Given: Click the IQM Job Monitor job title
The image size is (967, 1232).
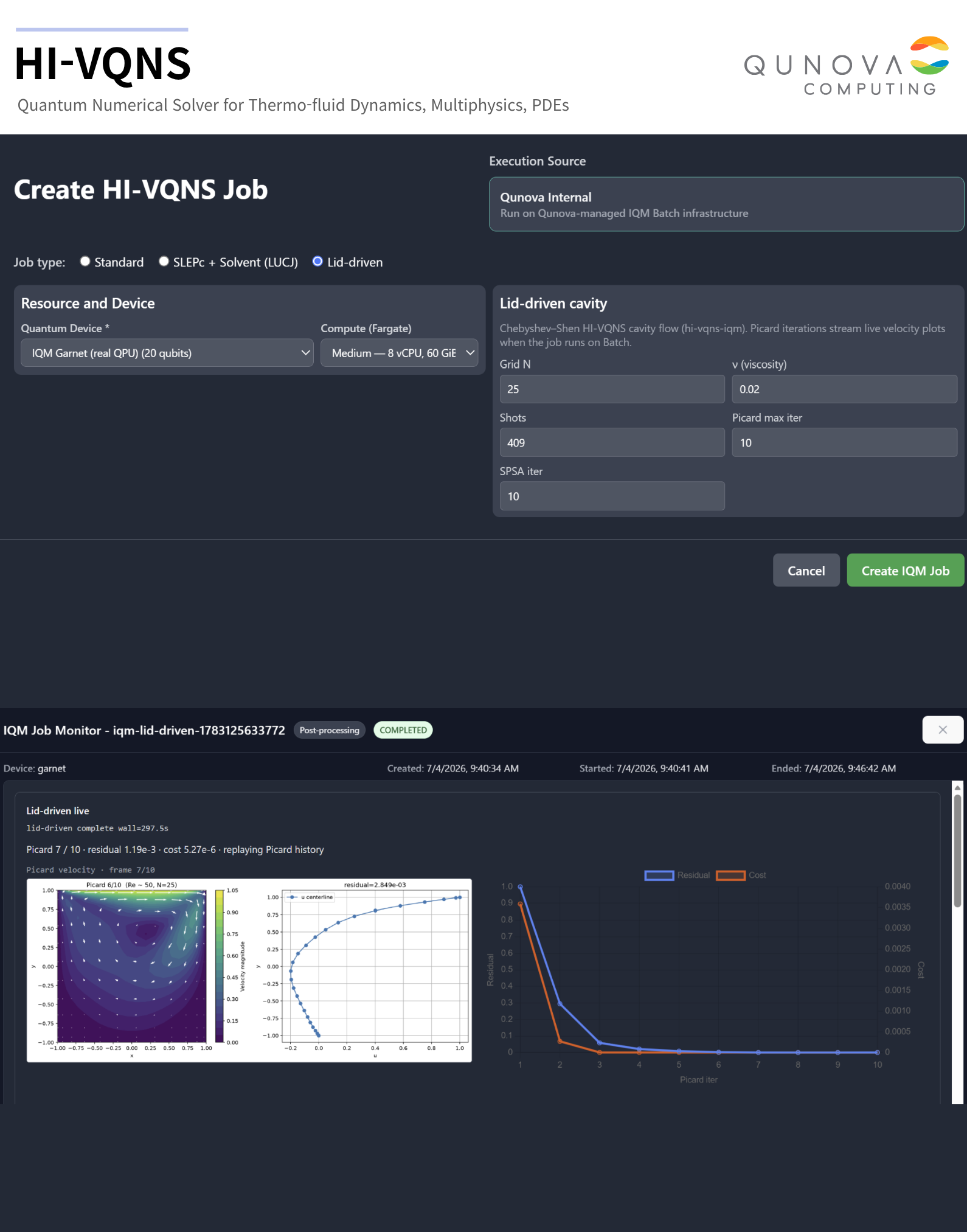Looking at the screenshot, I should [144, 730].
